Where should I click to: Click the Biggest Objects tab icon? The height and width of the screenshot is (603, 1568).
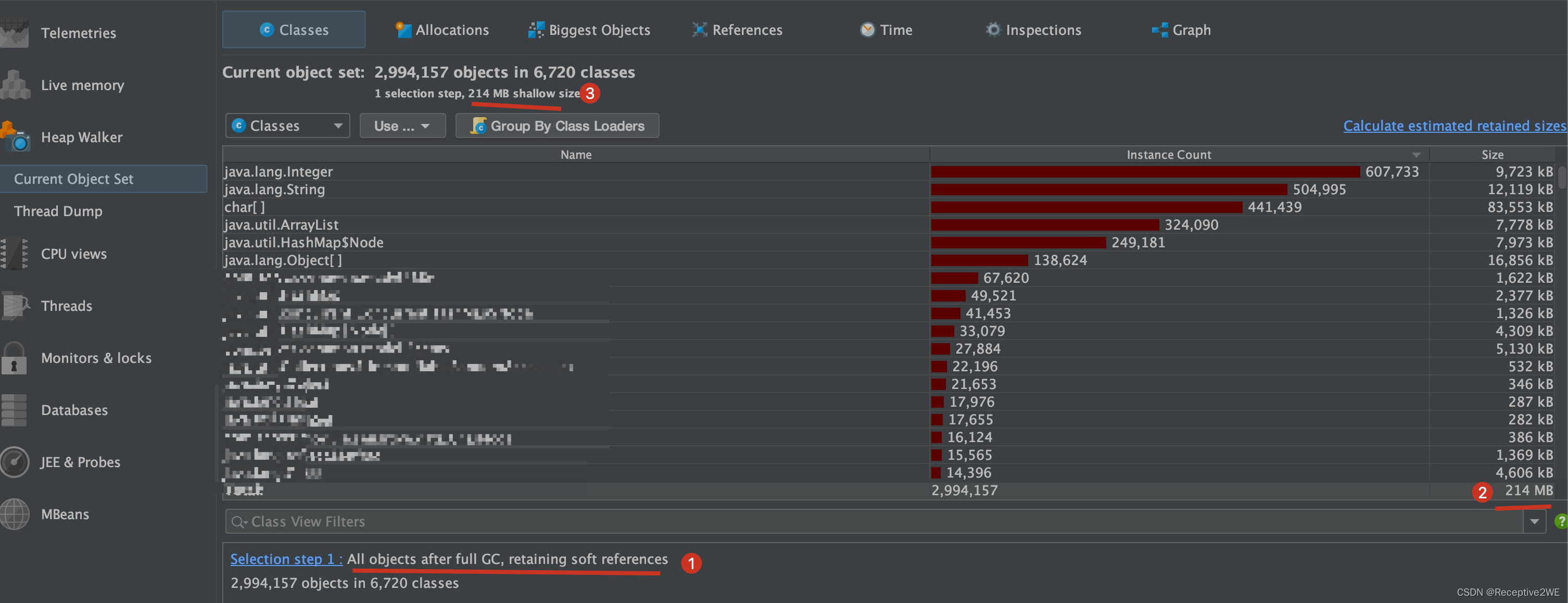point(536,30)
